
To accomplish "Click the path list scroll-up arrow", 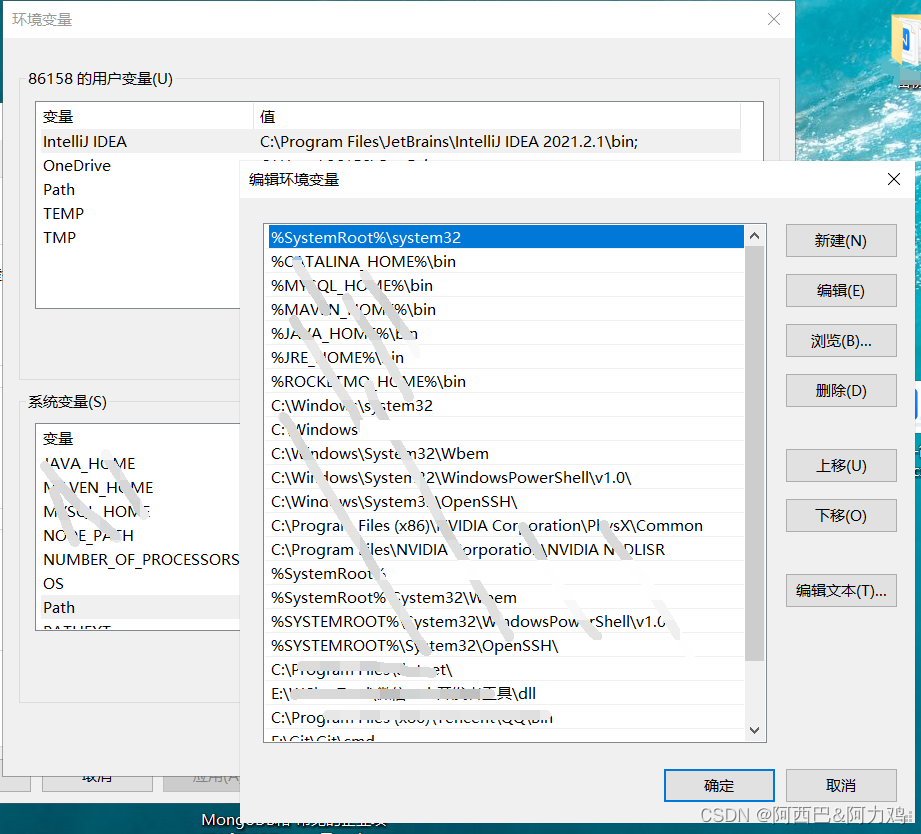I will click(755, 236).
